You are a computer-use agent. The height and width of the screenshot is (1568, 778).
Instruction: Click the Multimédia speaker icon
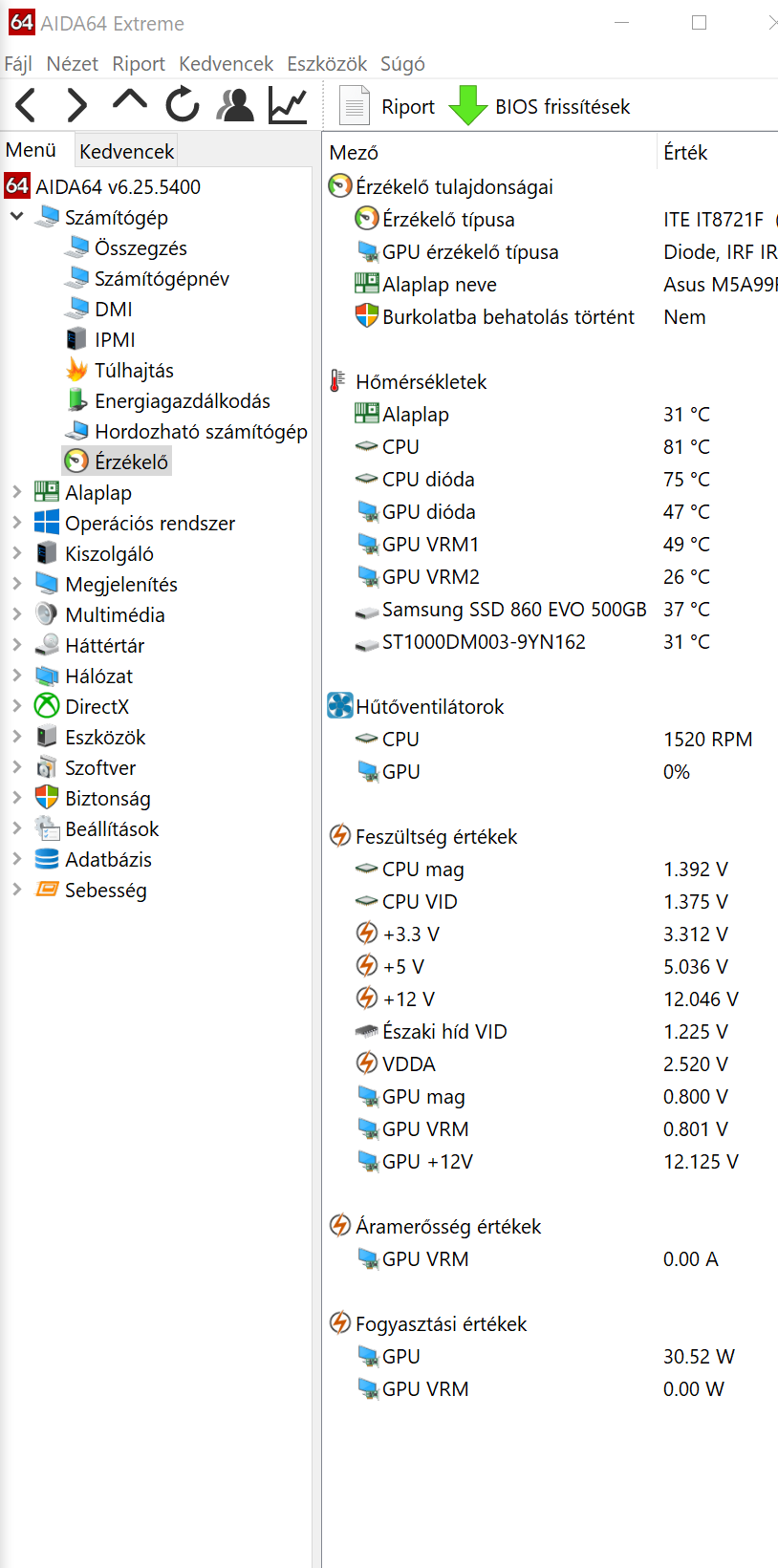(47, 614)
